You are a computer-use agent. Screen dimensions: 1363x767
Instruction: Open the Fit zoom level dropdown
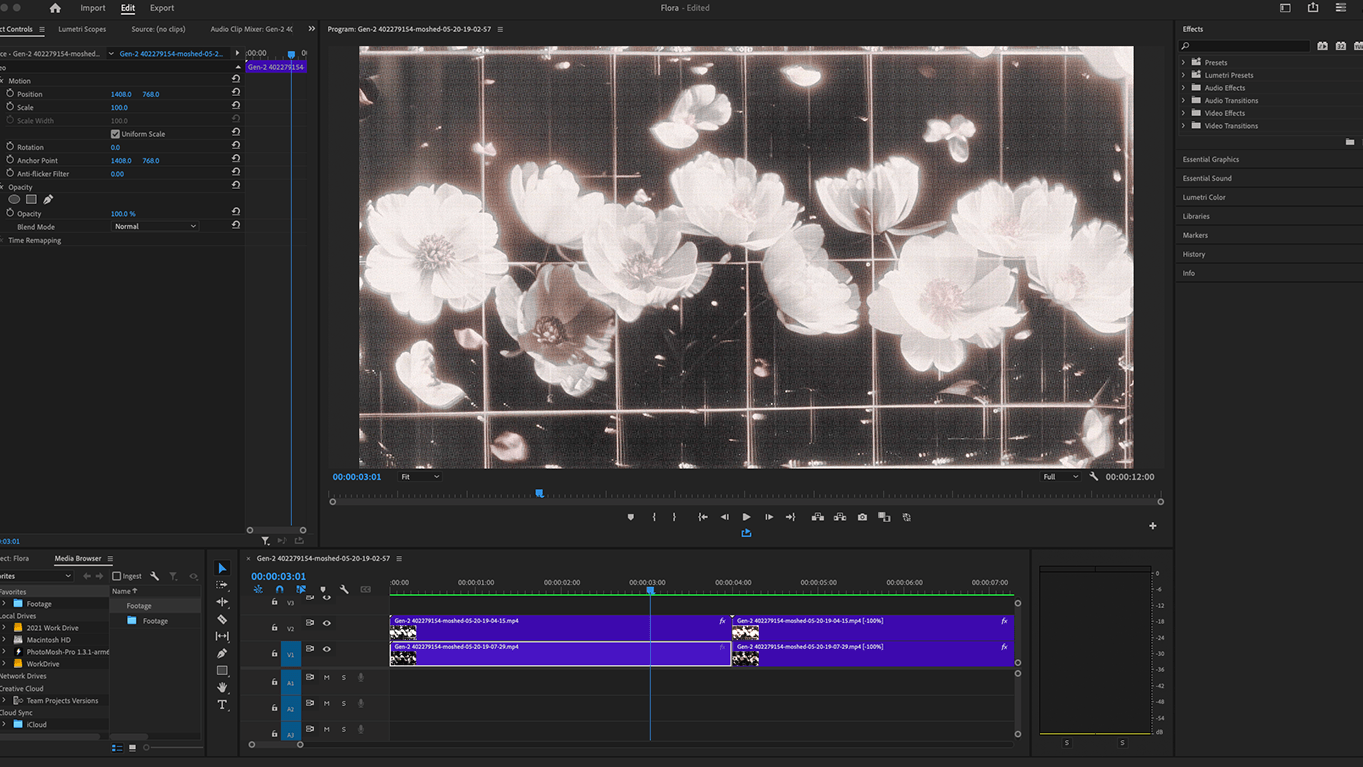pyautogui.click(x=420, y=477)
